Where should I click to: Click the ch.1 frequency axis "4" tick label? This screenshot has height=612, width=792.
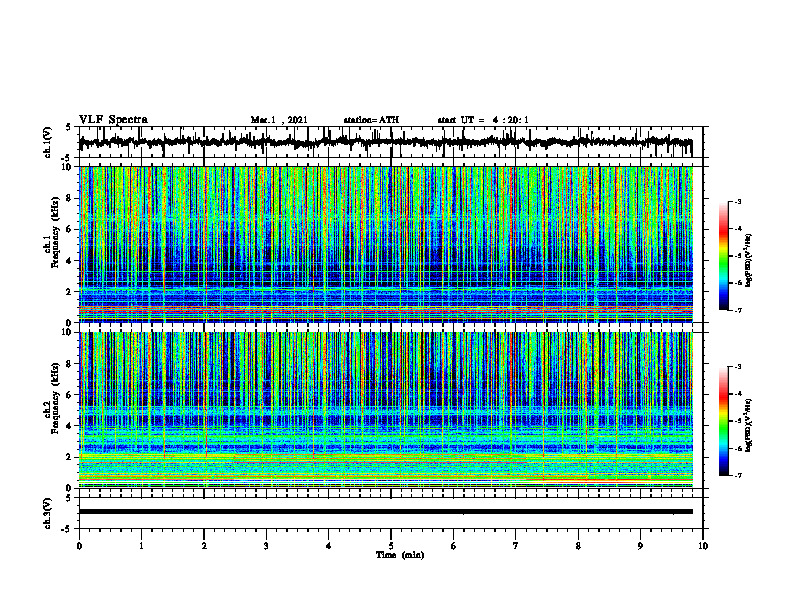point(70,261)
